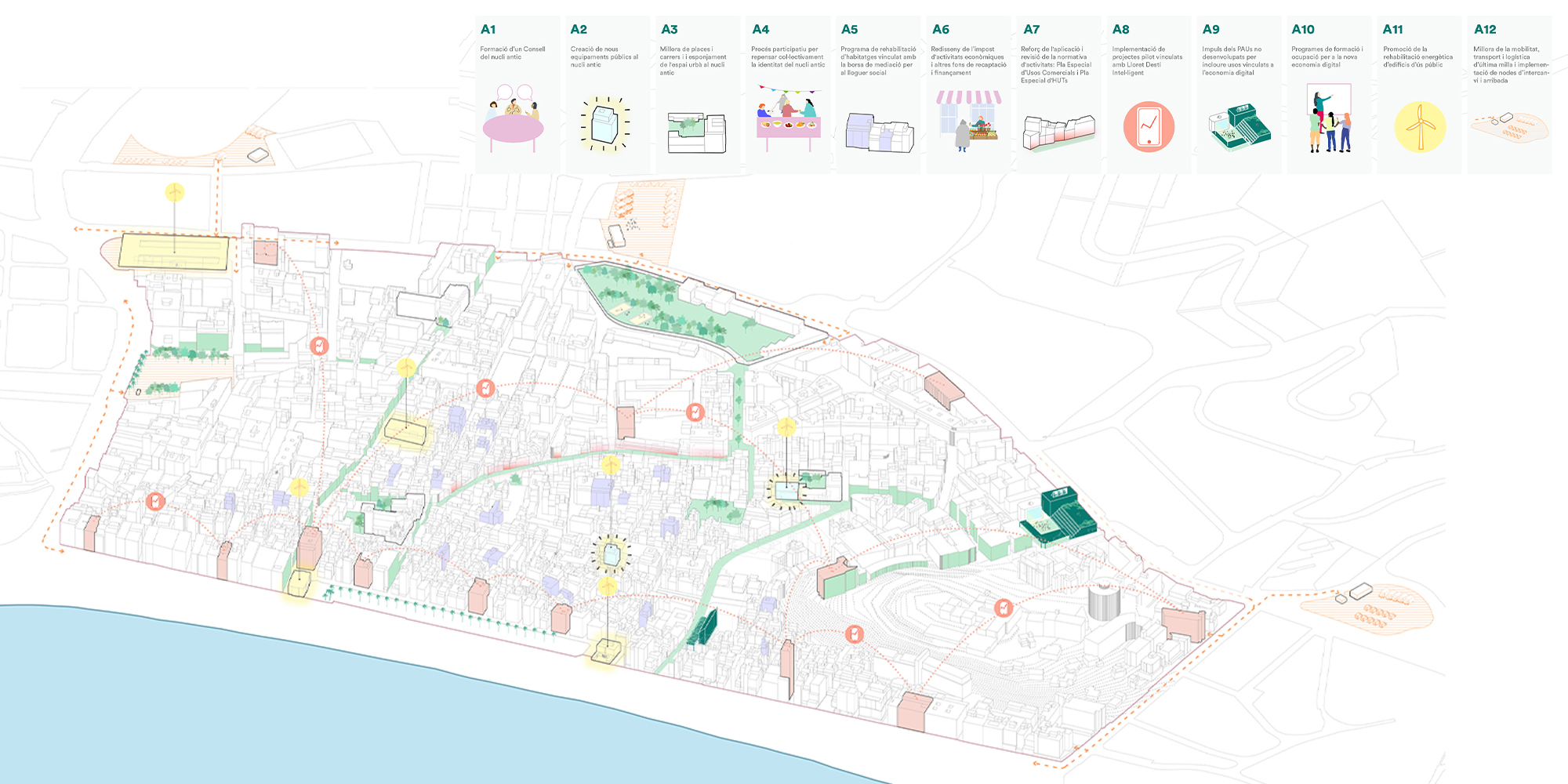Select the A12 heading label
Image resolution: width=1568 pixels, height=784 pixels.
coord(1485,30)
